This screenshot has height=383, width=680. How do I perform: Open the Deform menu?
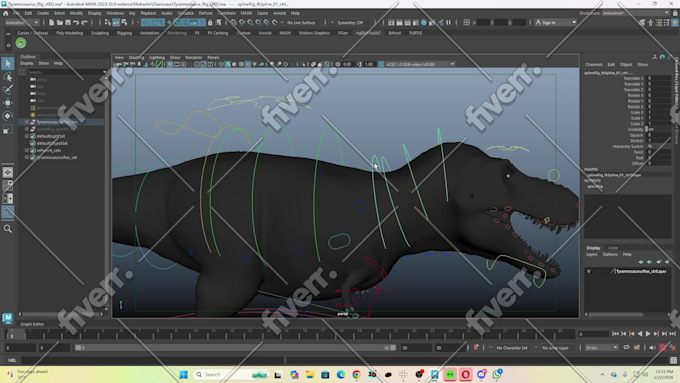[x=206, y=13]
